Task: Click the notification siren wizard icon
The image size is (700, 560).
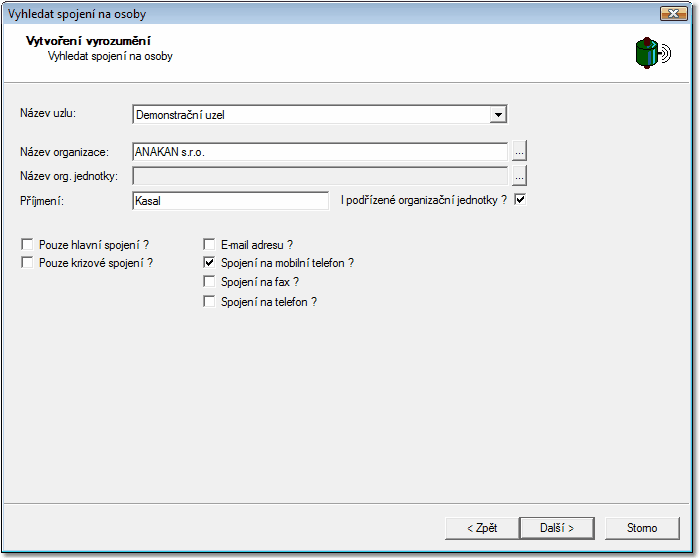Action: pos(653,53)
